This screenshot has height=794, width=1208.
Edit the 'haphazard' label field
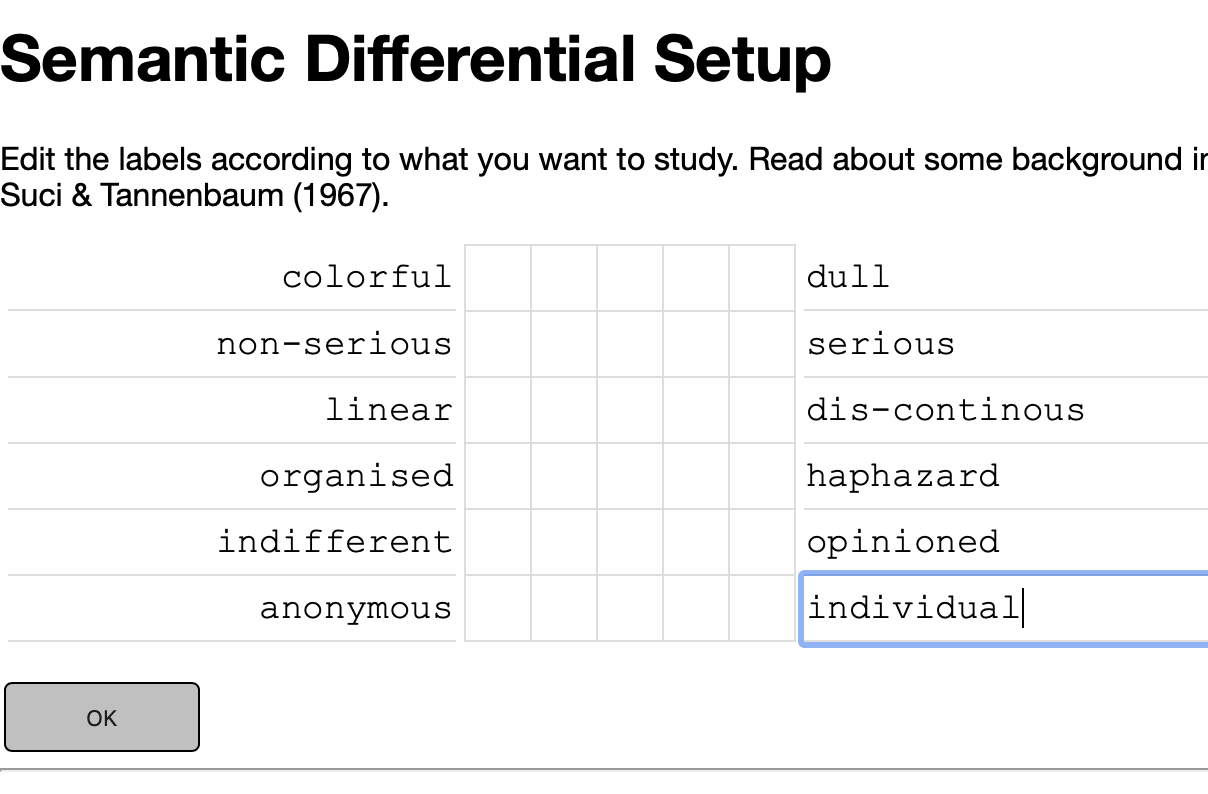pos(902,475)
